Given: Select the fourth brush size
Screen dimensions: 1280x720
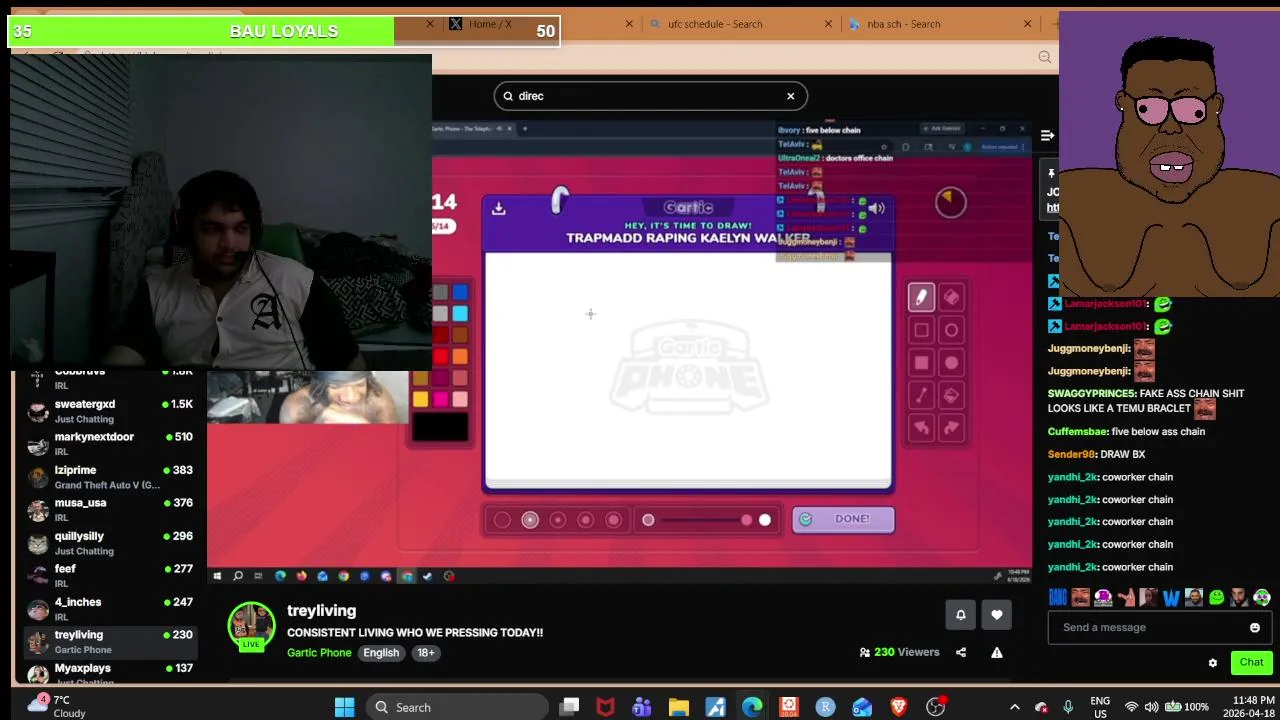Looking at the screenshot, I should (x=586, y=520).
